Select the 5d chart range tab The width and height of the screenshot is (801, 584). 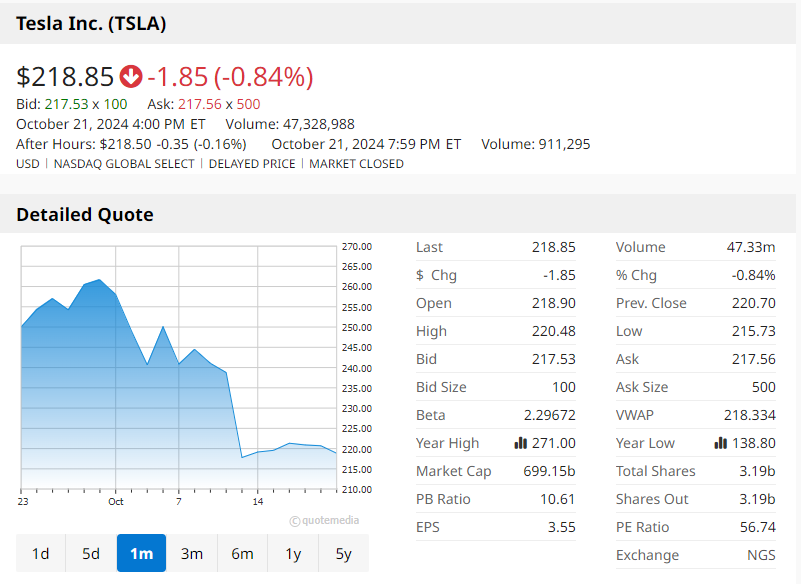pyautogui.click(x=91, y=553)
